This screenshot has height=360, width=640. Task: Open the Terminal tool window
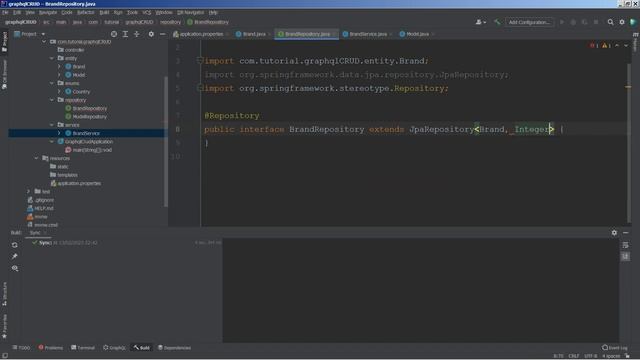point(83,348)
